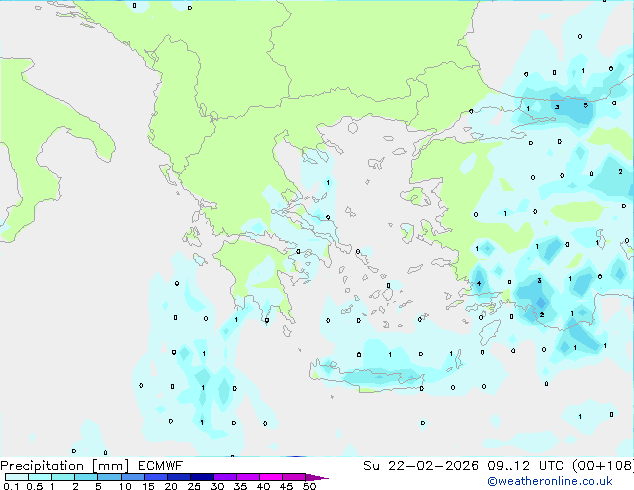The image size is (634, 490).
Task: Click the date '22-02-2026' text
Action: [433, 466]
